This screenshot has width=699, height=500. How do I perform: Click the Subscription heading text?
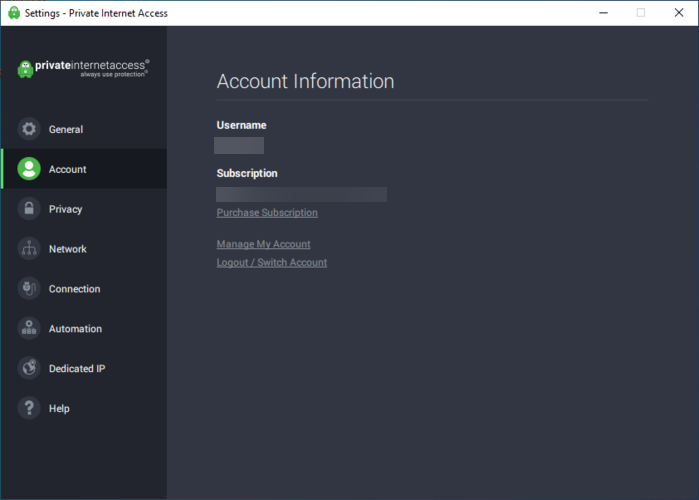[247, 173]
